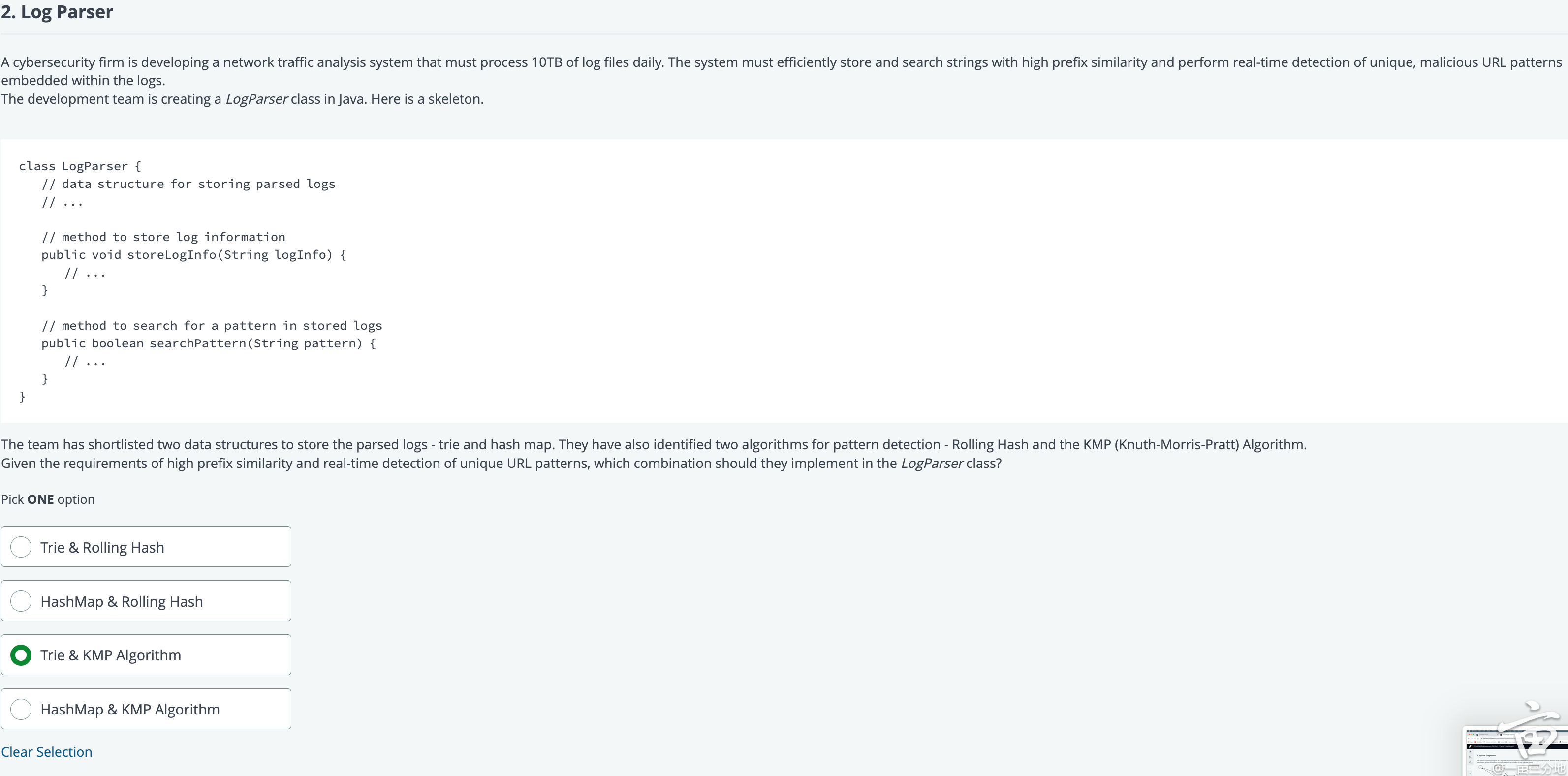Screen dimensions: 1568x776
Task: Click the 'Pick ONE option' text
Action: pyautogui.click(x=48, y=499)
